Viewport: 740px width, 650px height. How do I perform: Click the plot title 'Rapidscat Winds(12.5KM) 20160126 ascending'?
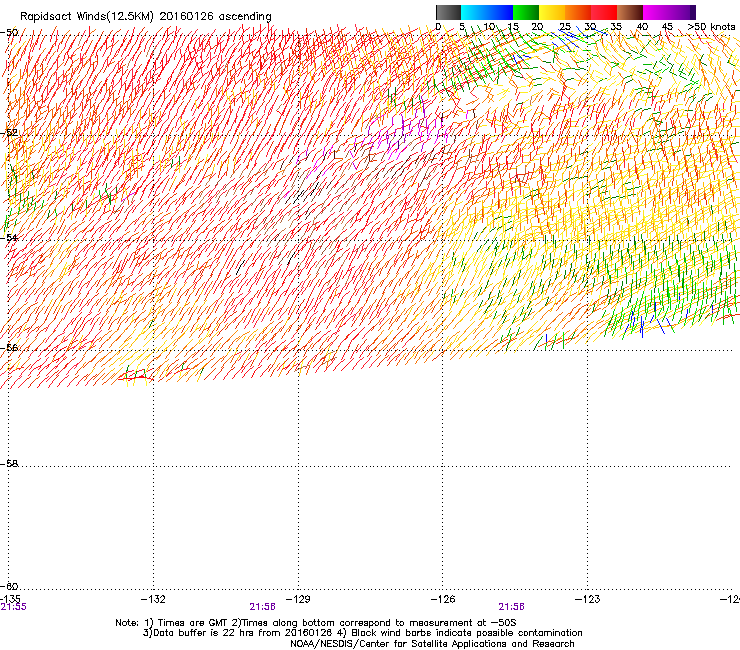click(145, 17)
